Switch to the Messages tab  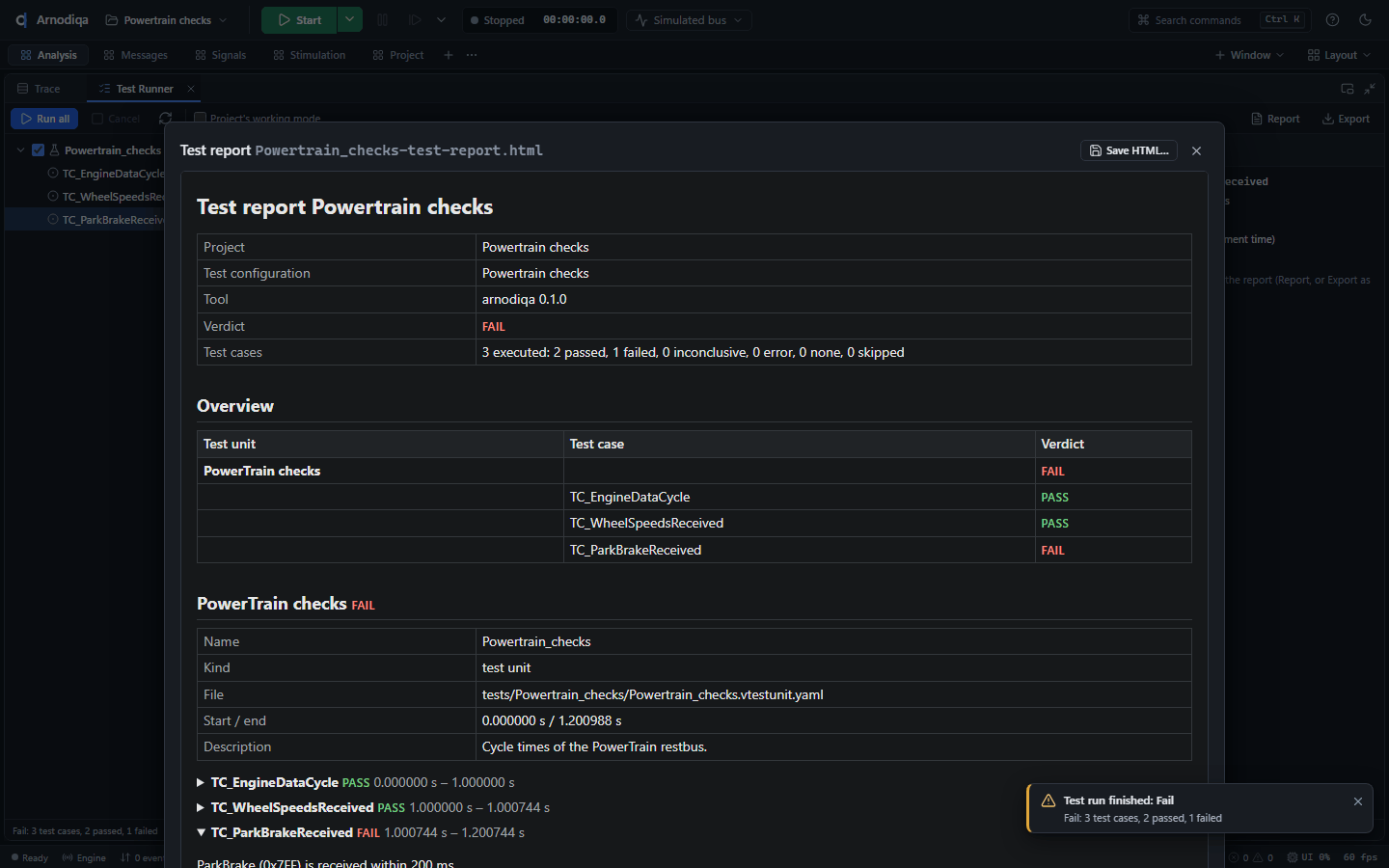pos(135,55)
